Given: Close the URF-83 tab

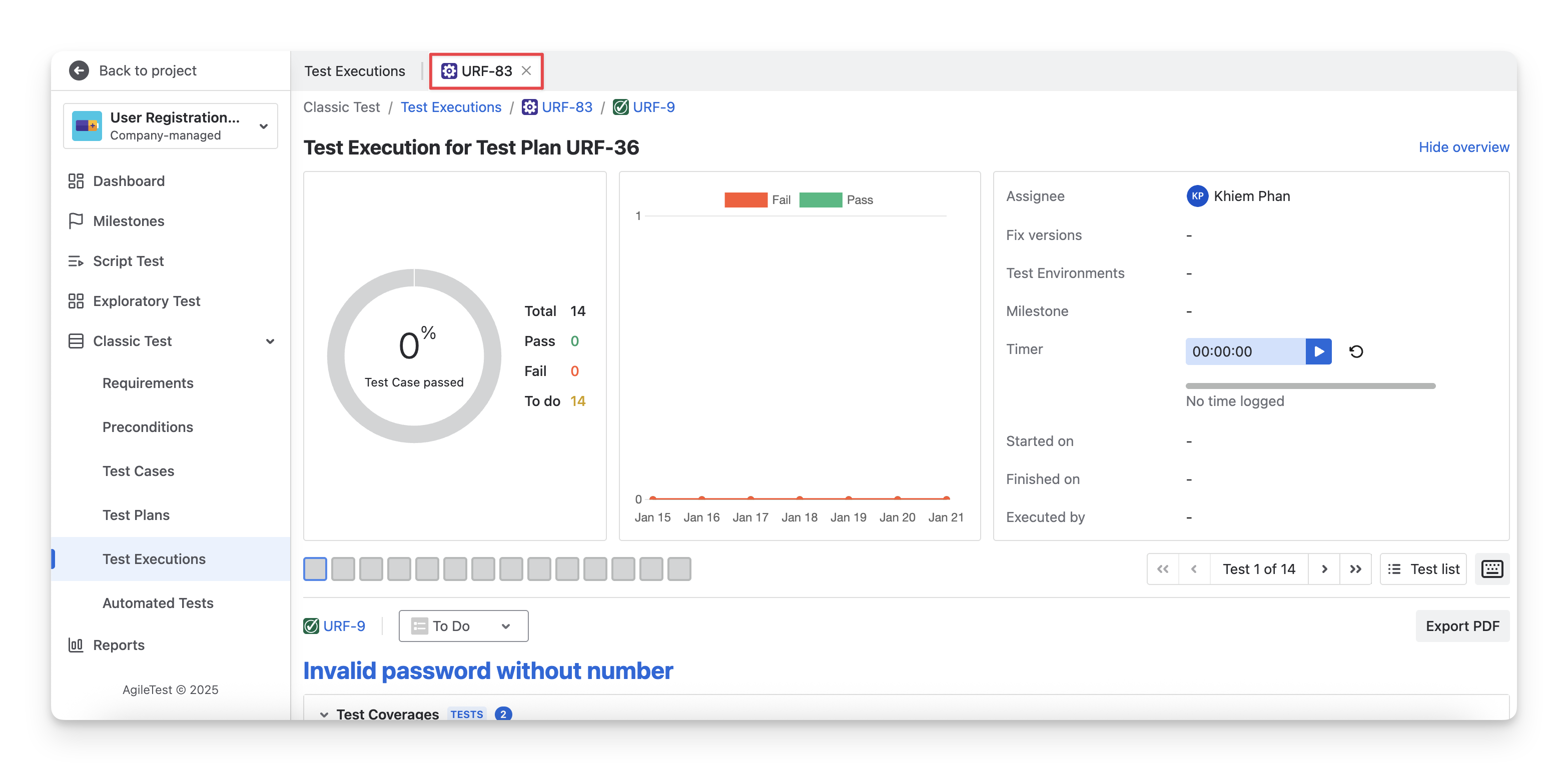Looking at the screenshot, I should 526,70.
